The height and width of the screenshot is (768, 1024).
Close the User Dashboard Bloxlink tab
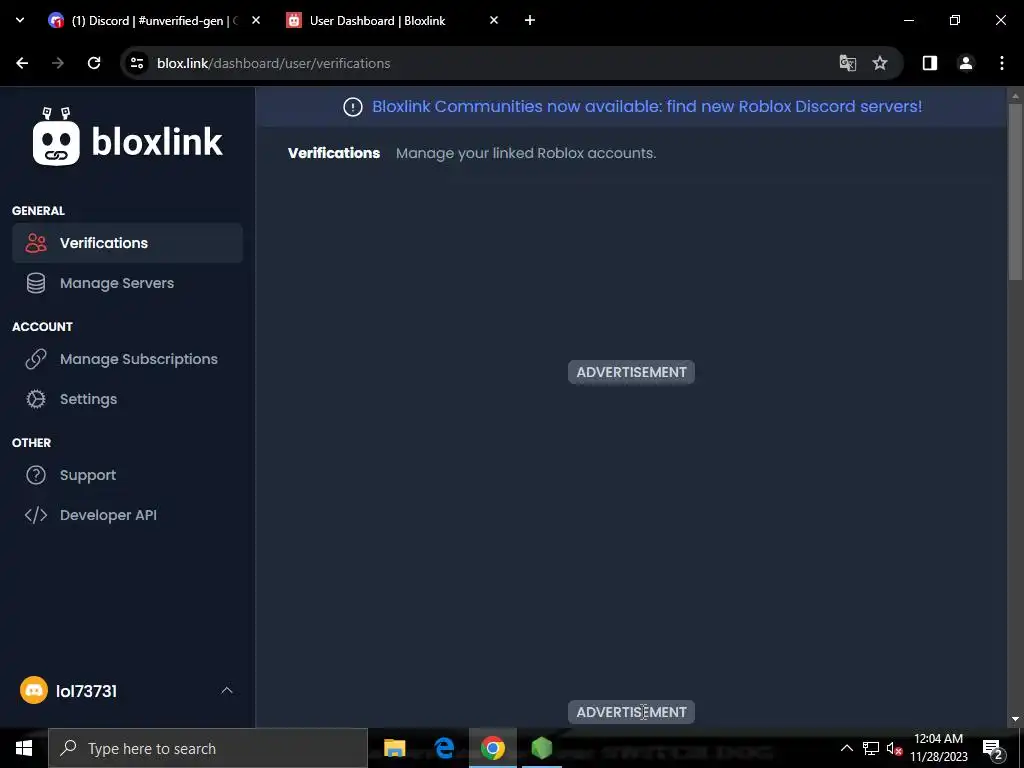click(494, 20)
